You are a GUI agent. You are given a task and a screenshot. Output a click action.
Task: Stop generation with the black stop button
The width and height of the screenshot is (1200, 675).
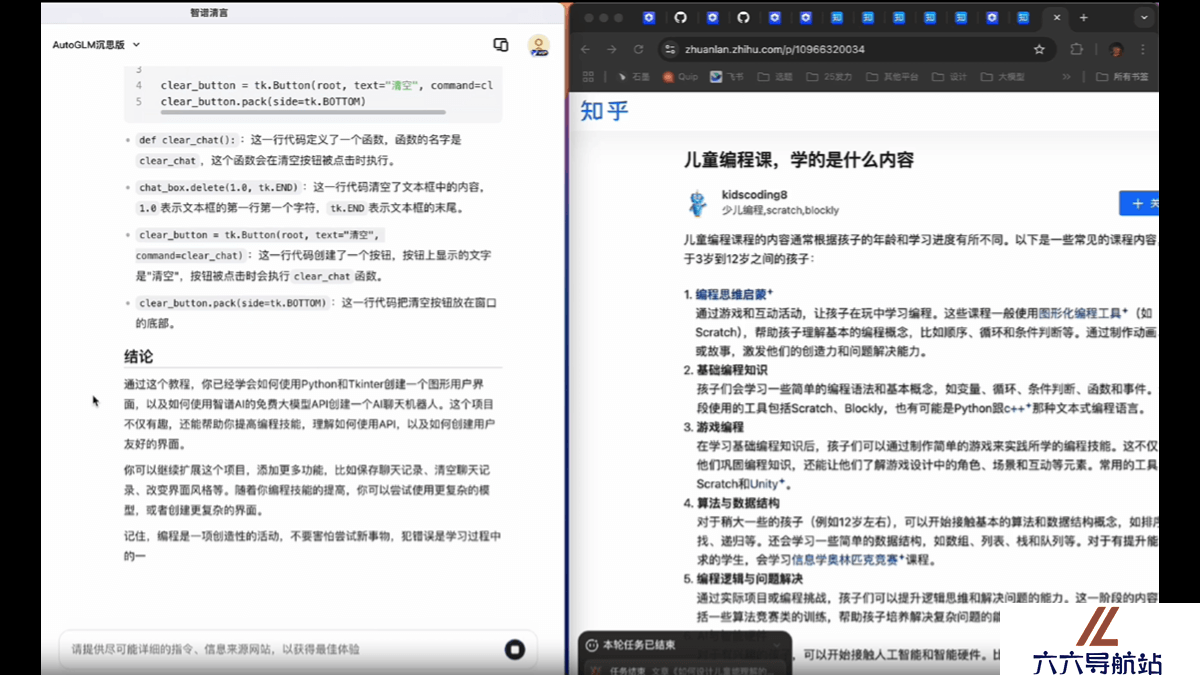(515, 650)
